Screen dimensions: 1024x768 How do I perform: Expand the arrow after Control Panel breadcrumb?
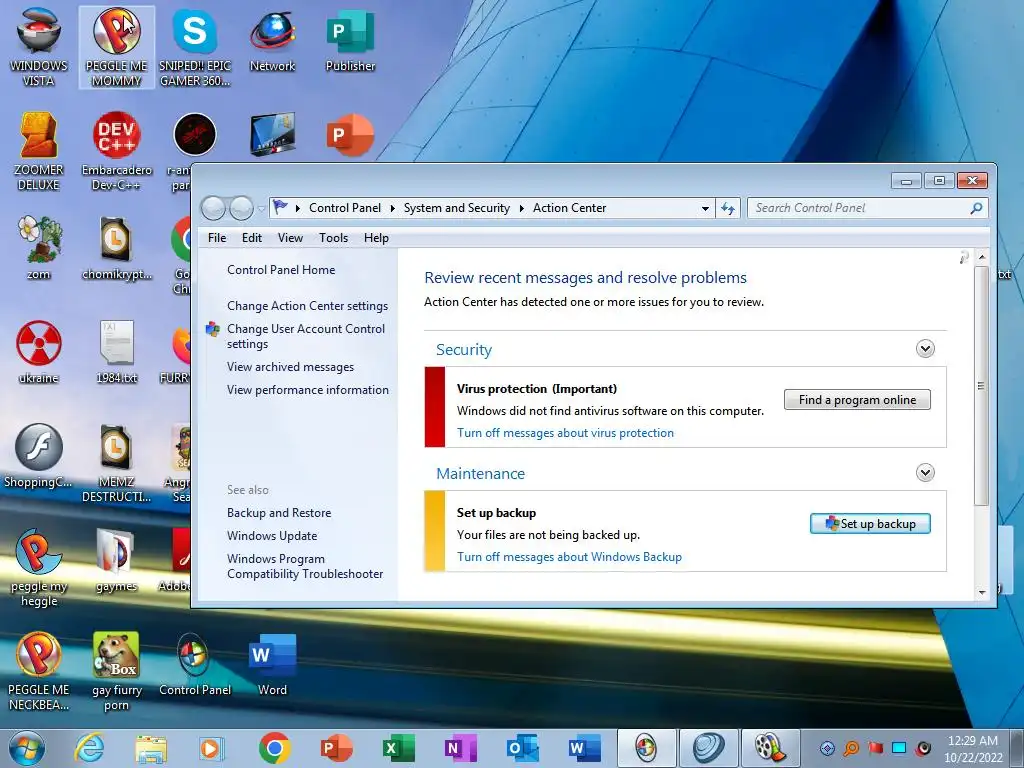coord(392,208)
